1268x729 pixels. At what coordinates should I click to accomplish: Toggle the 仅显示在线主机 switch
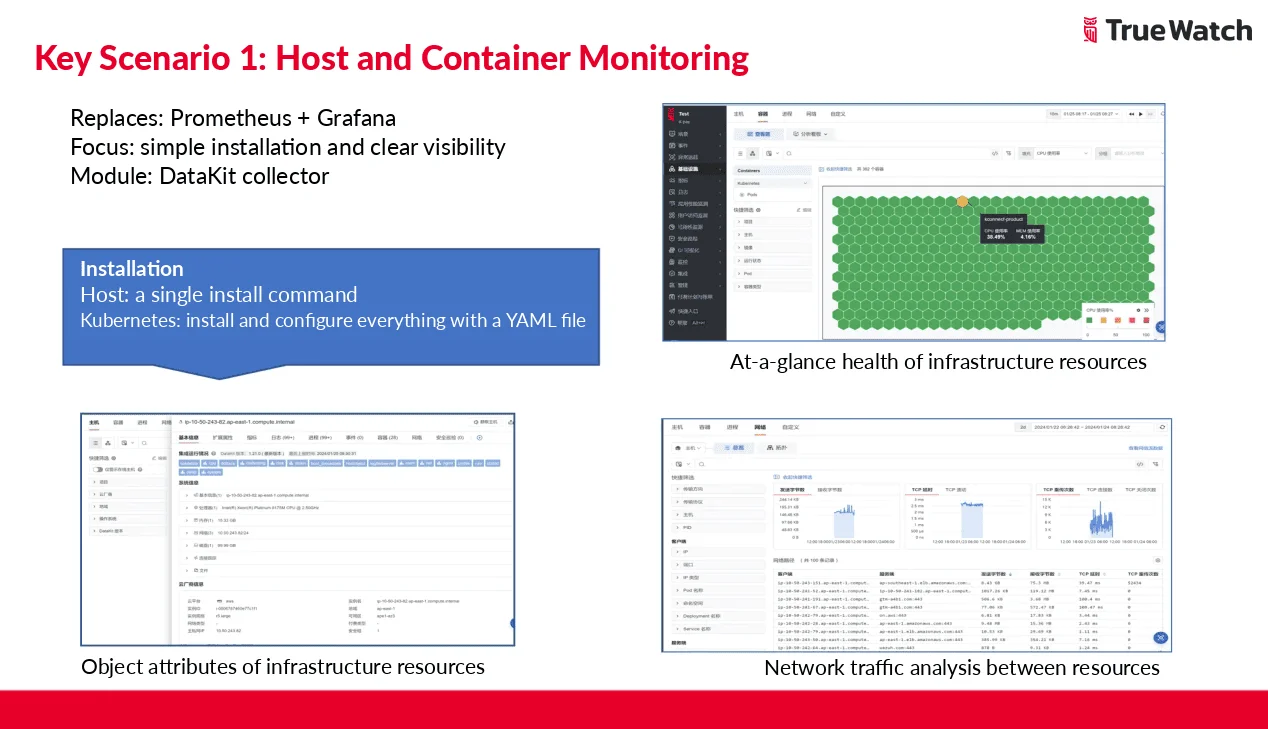[x=98, y=469]
